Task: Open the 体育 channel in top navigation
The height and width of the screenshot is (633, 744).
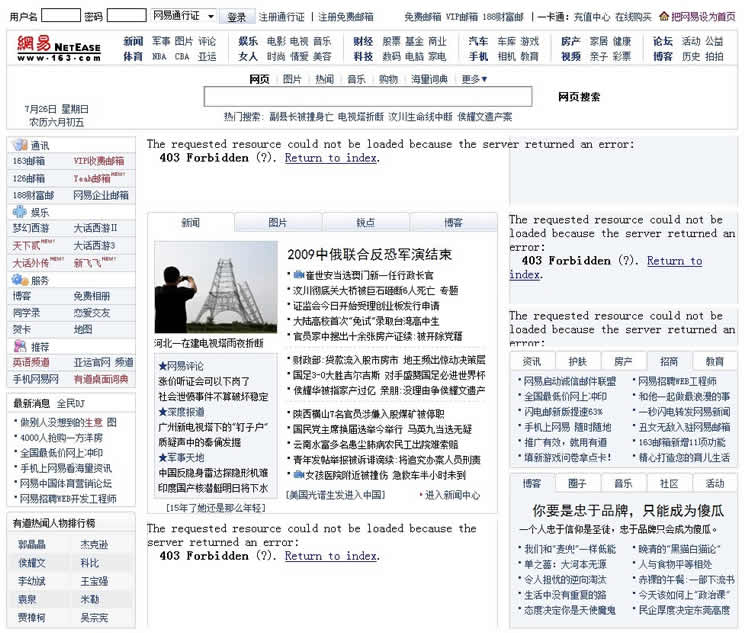Action: (133, 56)
